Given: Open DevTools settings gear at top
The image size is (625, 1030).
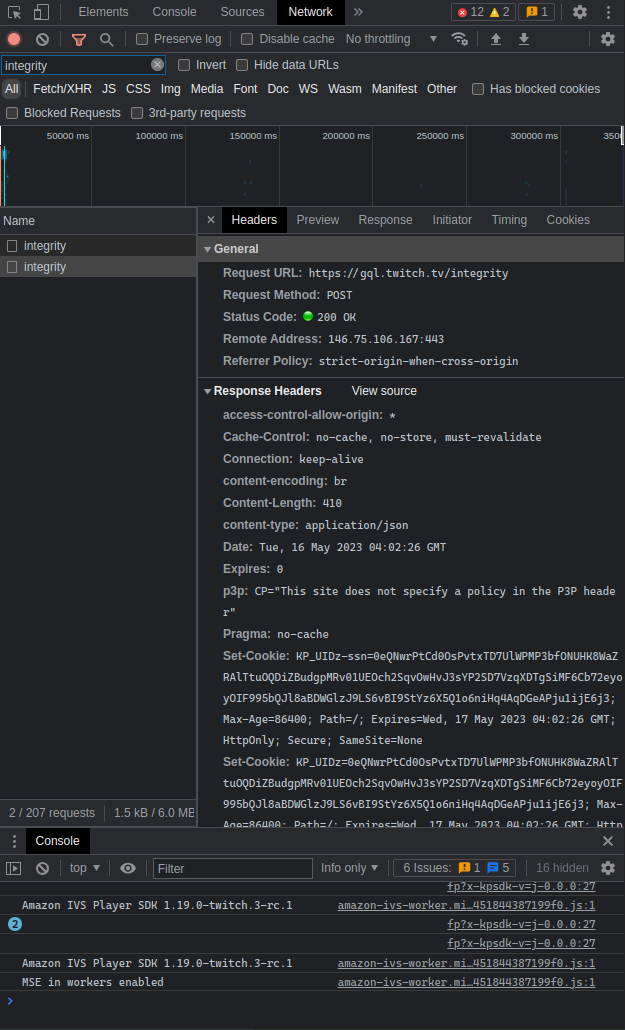Looking at the screenshot, I should coord(580,12).
